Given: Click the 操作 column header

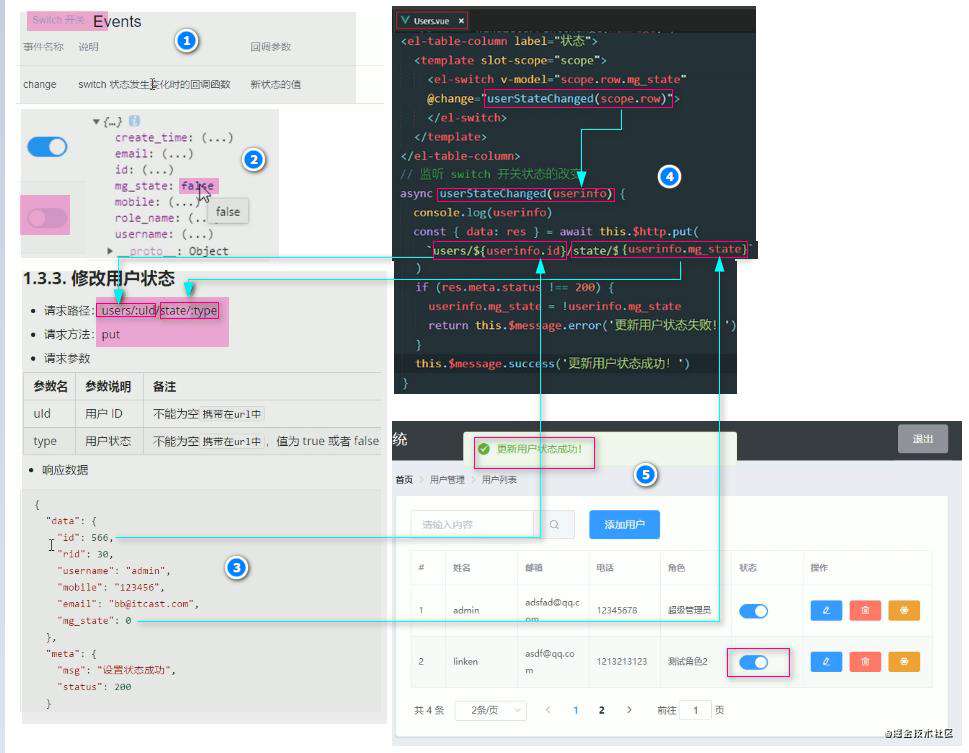Looking at the screenshot, I should pyautogui.click(x=819, y=568).
